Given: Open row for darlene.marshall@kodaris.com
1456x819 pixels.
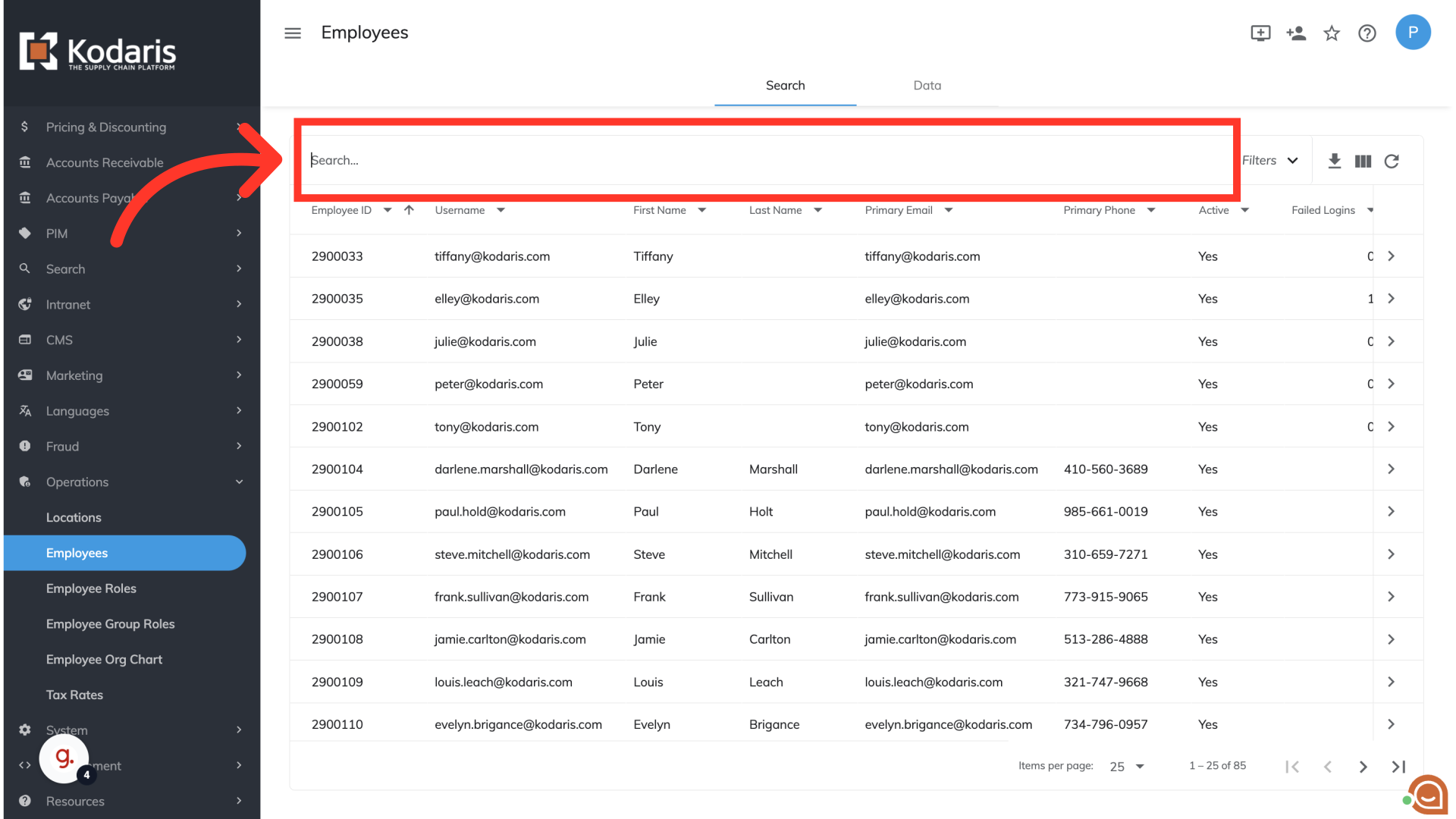Looking at the screenshot, I should (1391, 469).
